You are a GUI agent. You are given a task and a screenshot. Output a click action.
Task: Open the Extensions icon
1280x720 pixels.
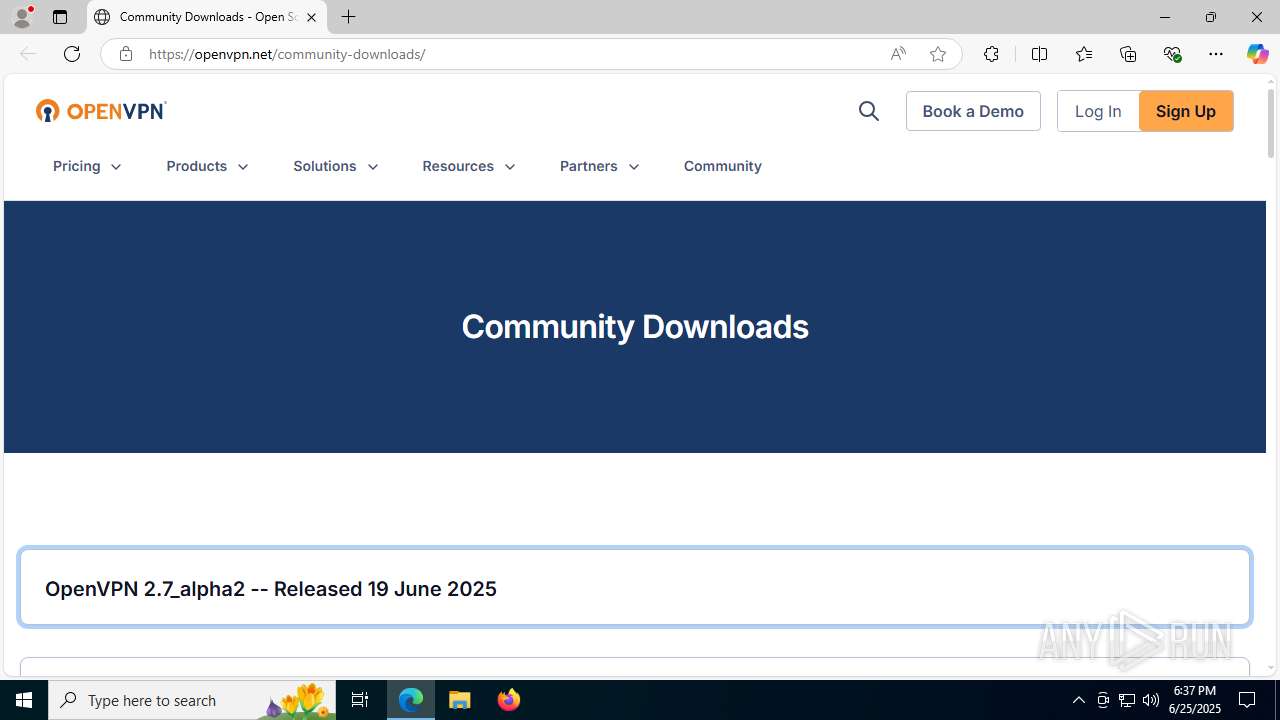(x=991, y=54)
